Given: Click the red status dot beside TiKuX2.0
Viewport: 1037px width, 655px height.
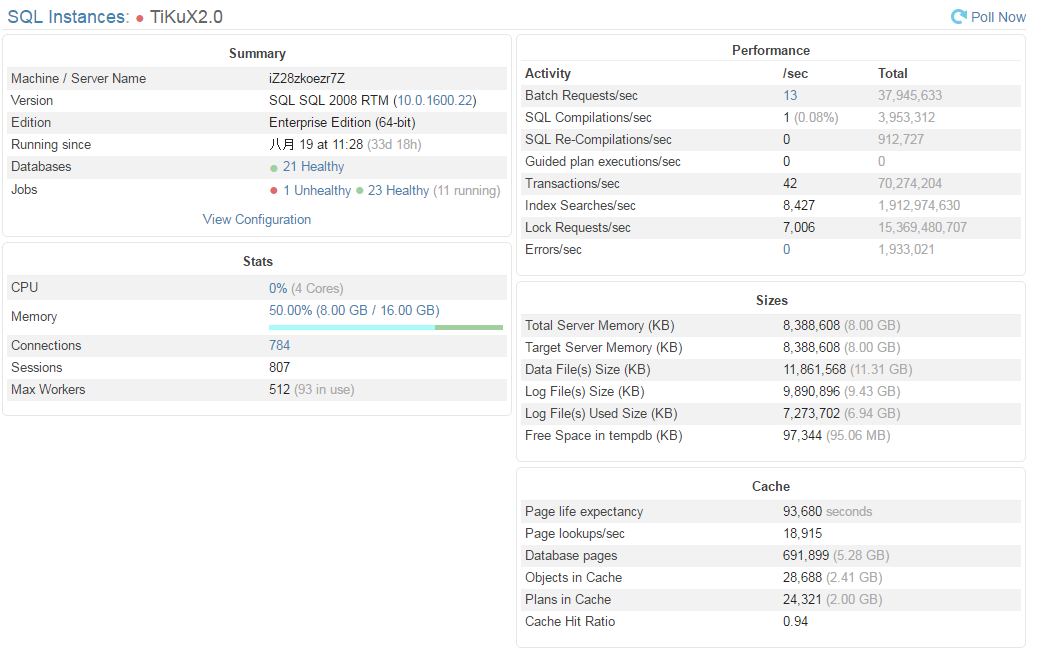Looking at the screenshot, I should coord(140,19).
